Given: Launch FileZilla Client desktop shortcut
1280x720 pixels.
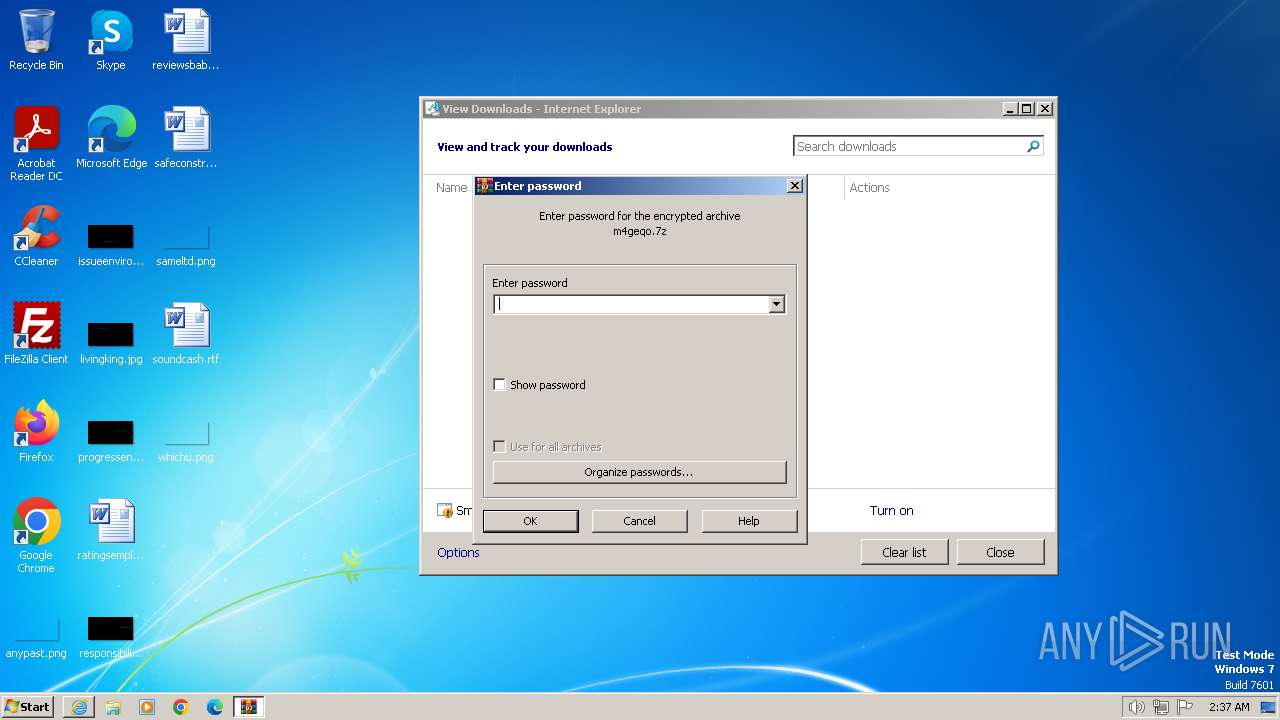Looking at the screenshot, I should tap(36, 334).
